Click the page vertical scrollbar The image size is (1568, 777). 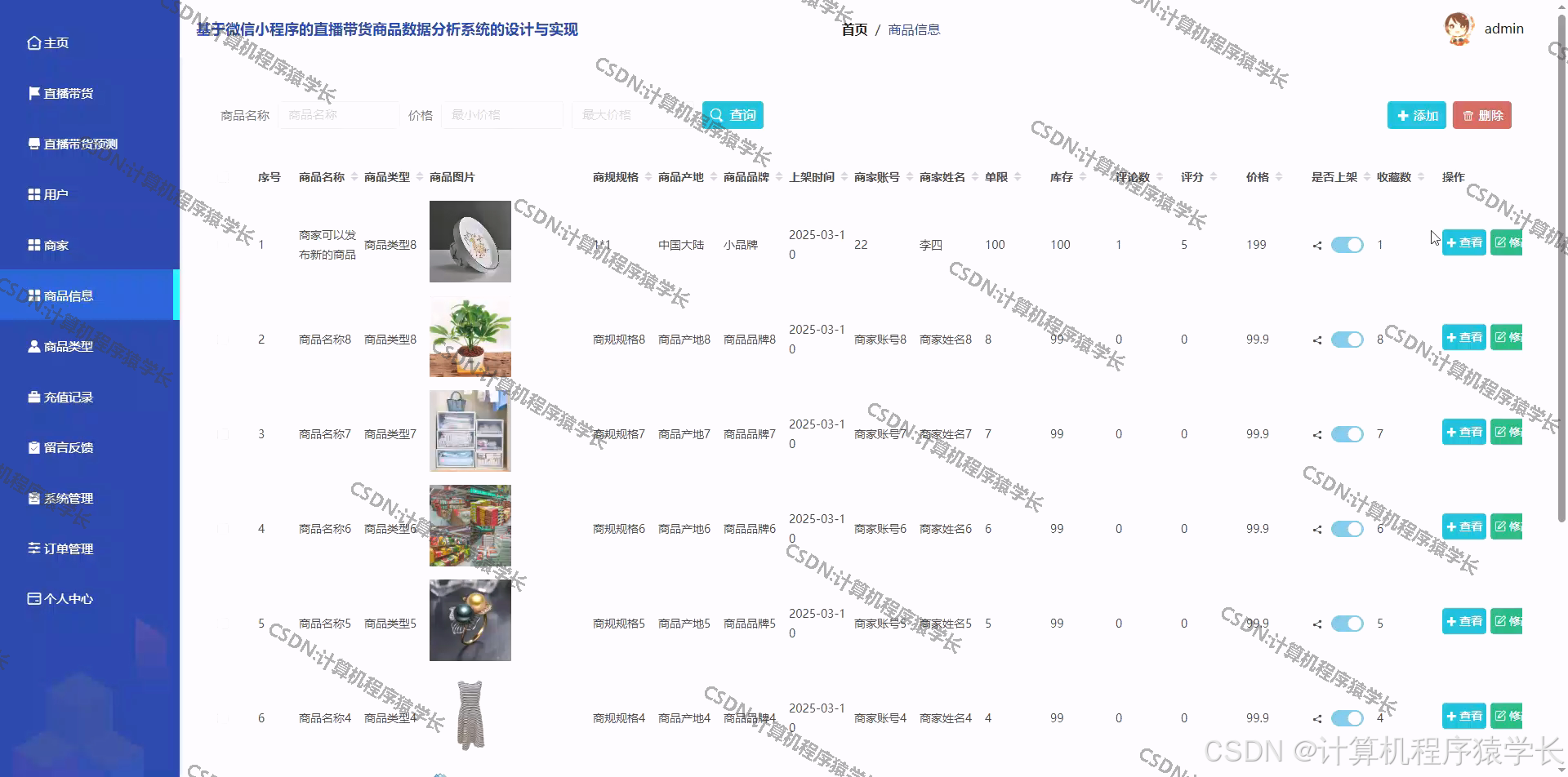coord(1562,269)
